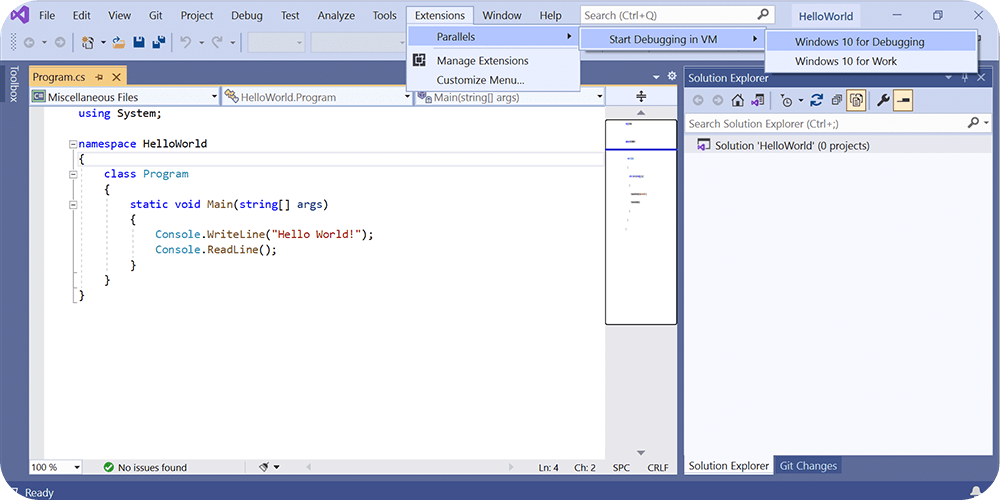The image size is (1000, 500).
Task: Select Windows 10 for Work menu entry
Action: [845, 61]
